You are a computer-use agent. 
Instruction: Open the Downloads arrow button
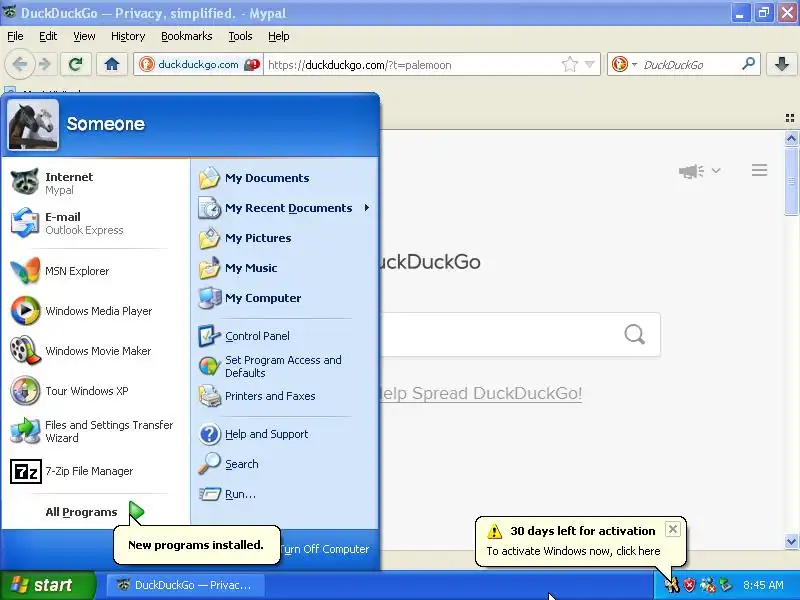click(782, 64)
